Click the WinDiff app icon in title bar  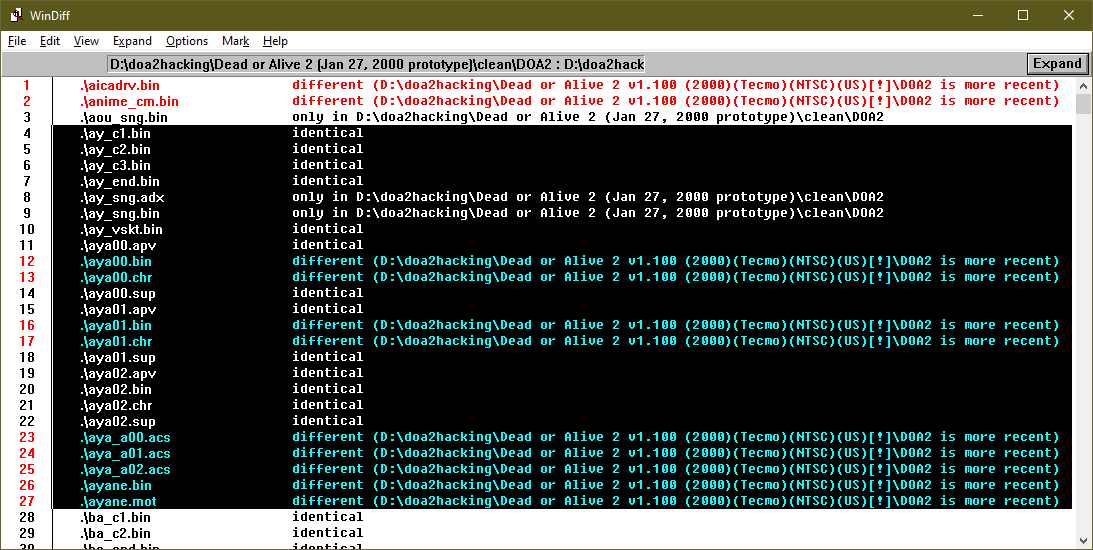pos(17,15)
